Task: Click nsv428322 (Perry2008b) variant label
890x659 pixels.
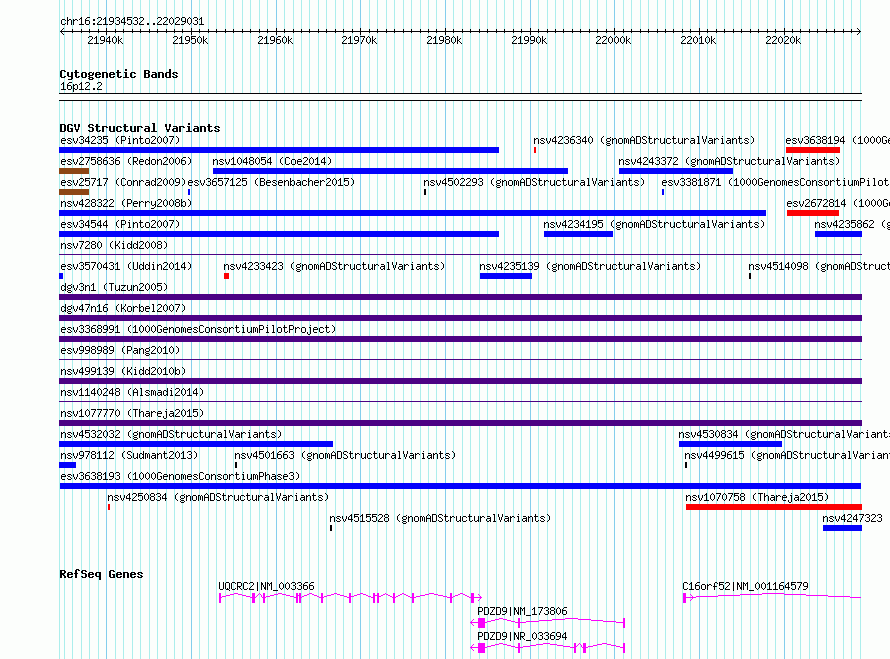Action: click(x=126, y=203)
